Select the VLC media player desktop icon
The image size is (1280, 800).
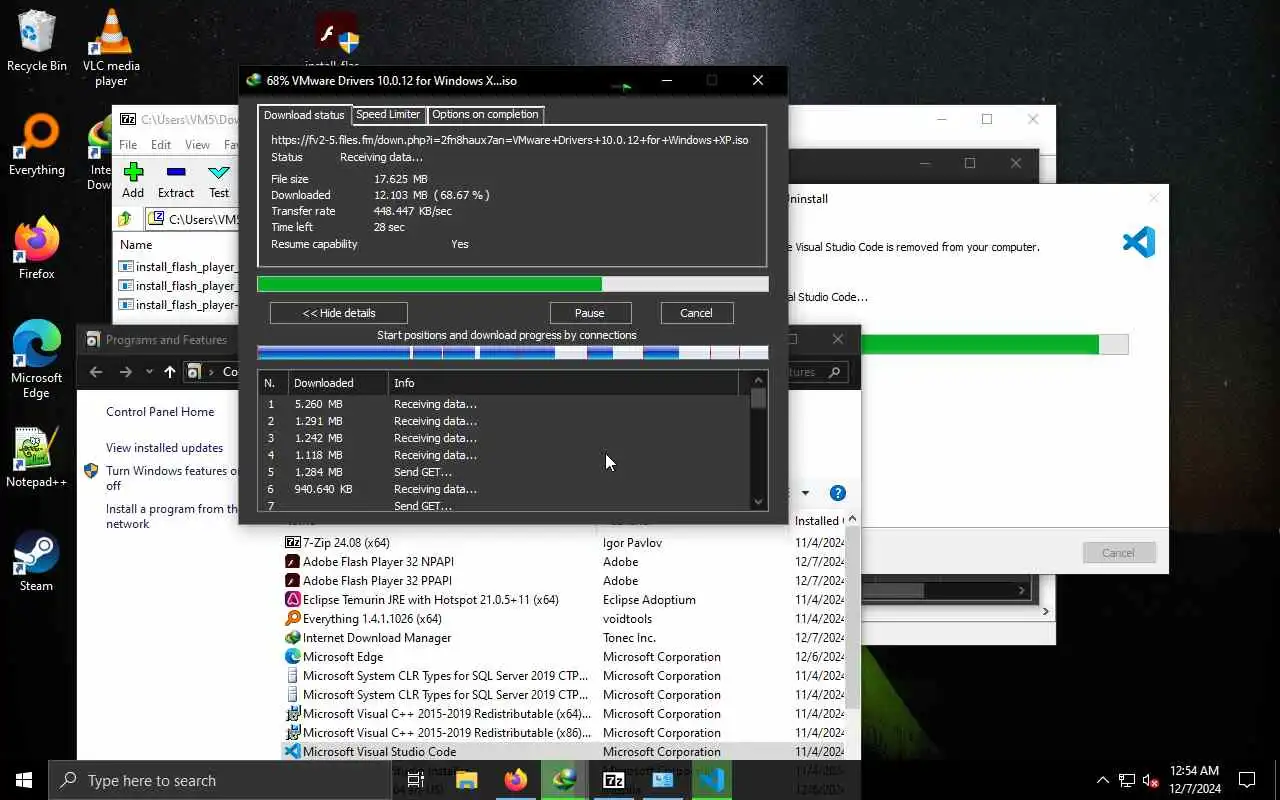(x=111, y=47)
